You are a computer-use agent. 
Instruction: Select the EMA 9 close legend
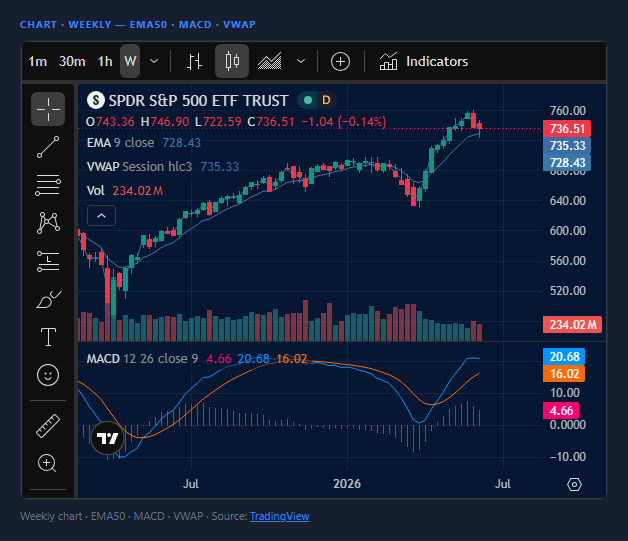click(x=144, y=143)
